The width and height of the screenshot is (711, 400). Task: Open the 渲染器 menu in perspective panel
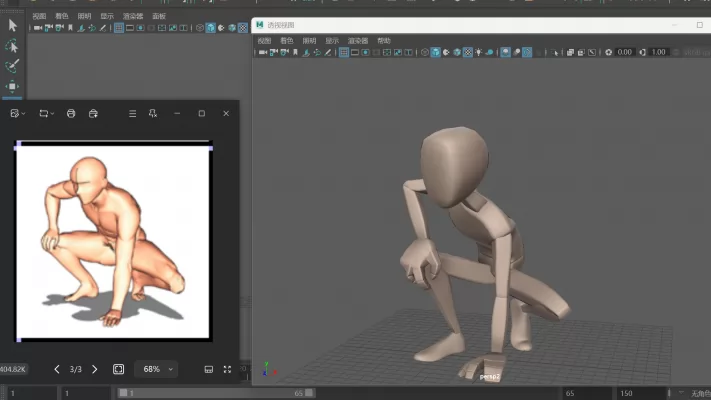click(358, 41)
